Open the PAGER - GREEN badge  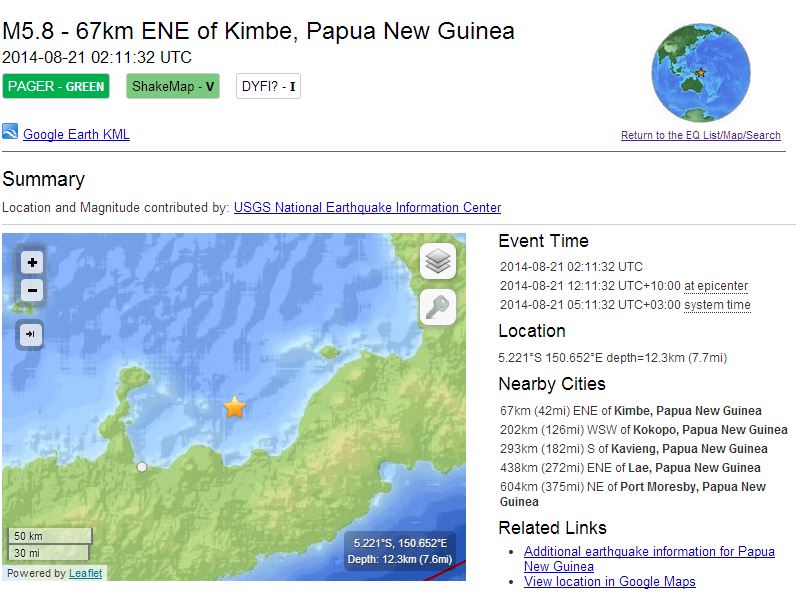(56, 86)
